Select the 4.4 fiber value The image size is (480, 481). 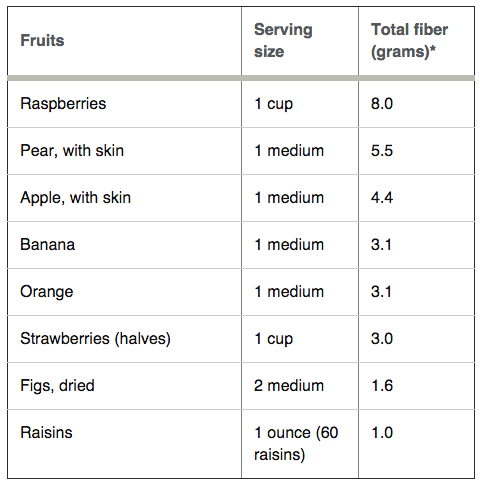click(x=382, y=197)
